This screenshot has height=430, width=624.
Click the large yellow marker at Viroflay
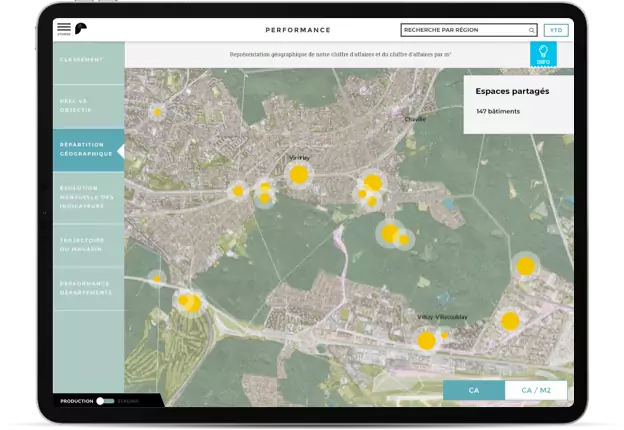tap(298, 175)
